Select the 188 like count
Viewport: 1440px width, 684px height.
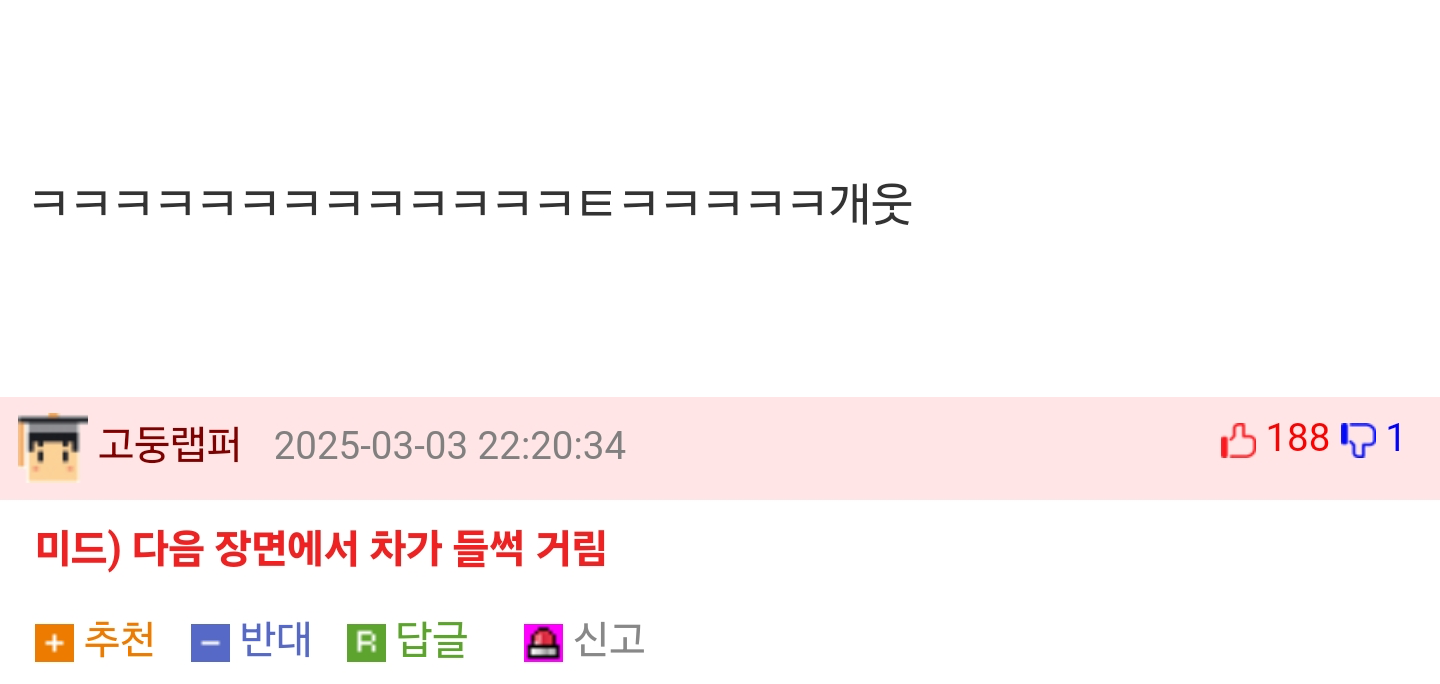click(x=1298, y=438)
